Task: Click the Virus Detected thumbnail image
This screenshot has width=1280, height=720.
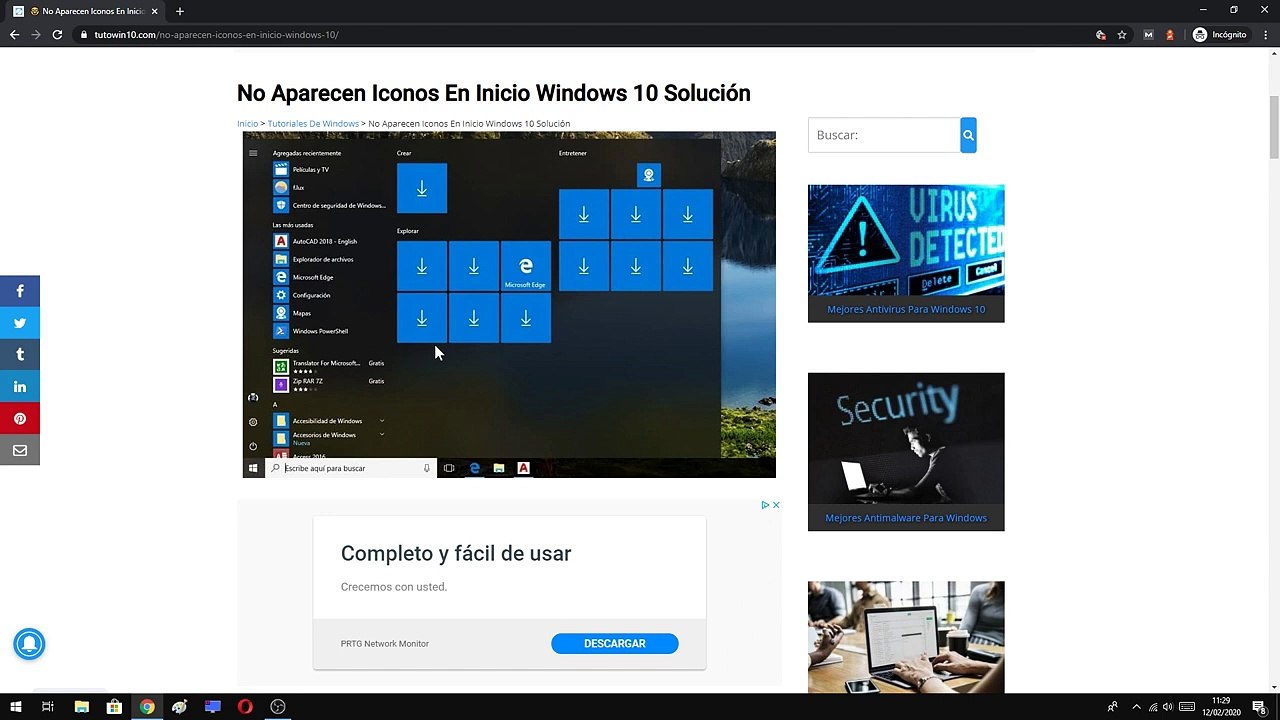Action: tap(906, 240)
